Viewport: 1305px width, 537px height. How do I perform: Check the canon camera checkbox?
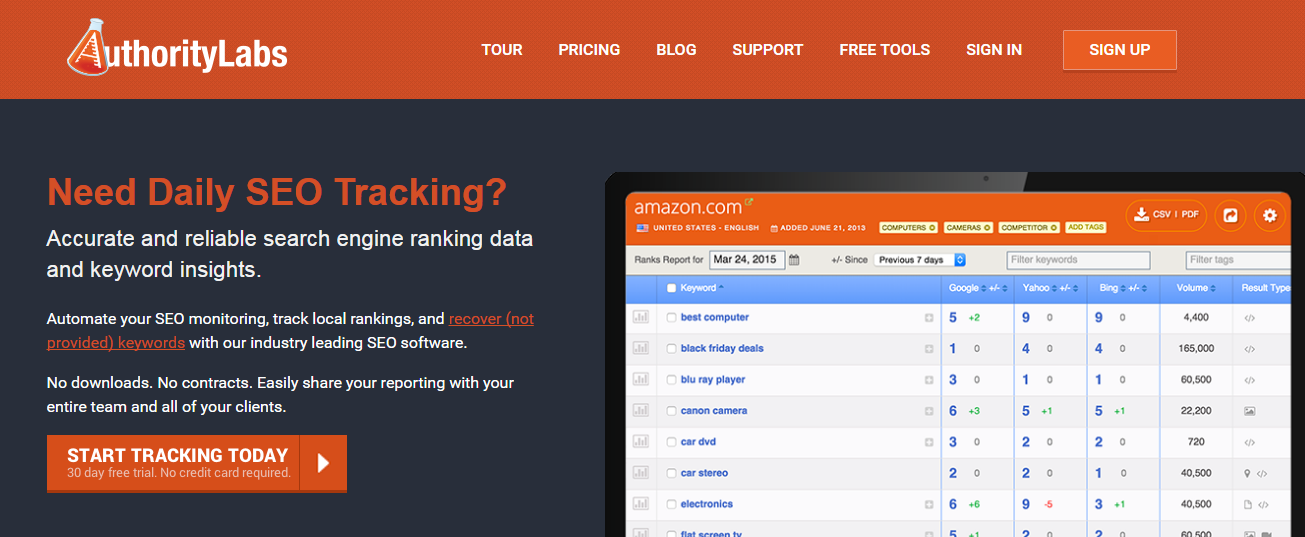pos(672,411)
